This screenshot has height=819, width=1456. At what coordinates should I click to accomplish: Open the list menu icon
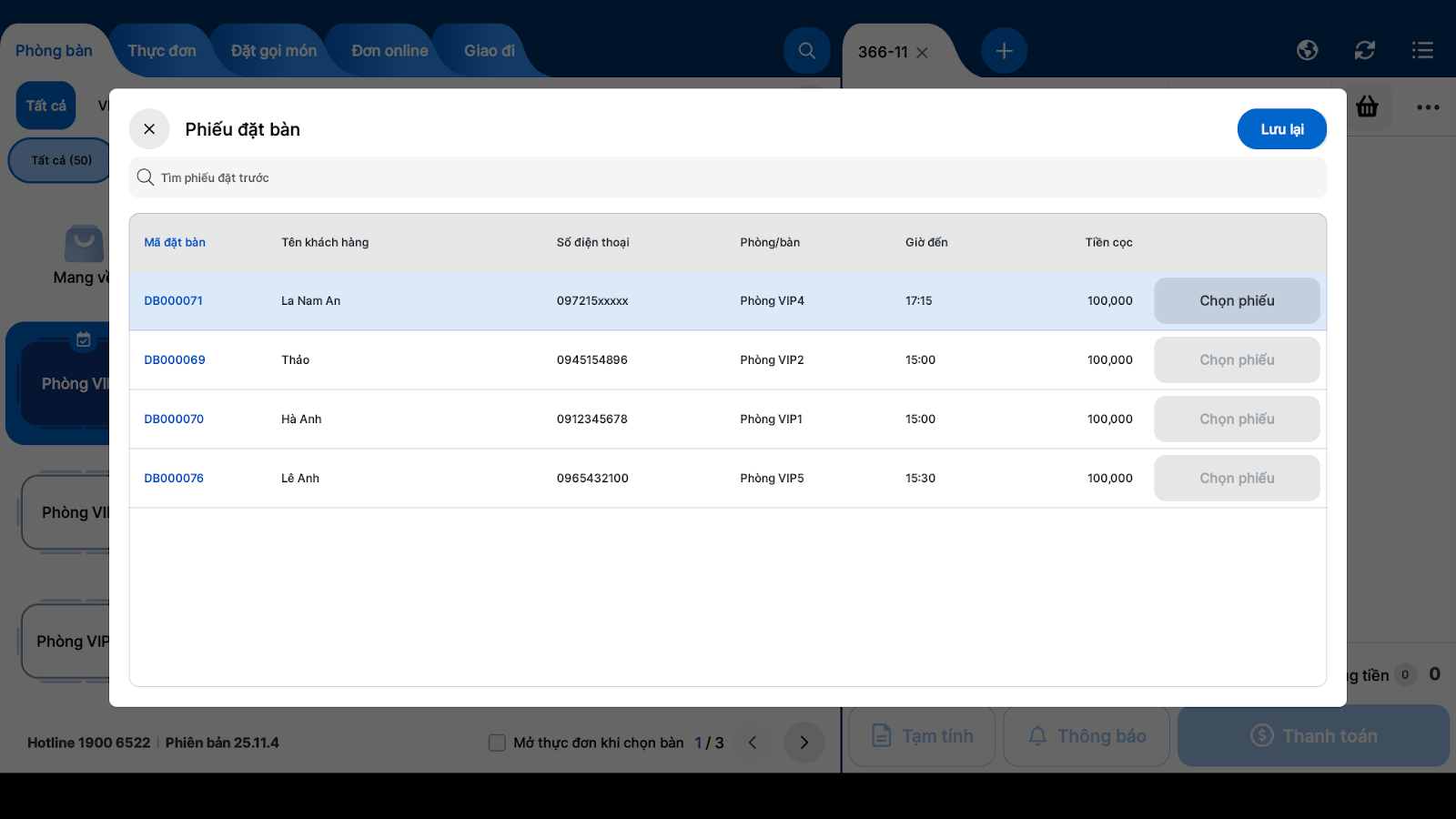point(1422,50)
